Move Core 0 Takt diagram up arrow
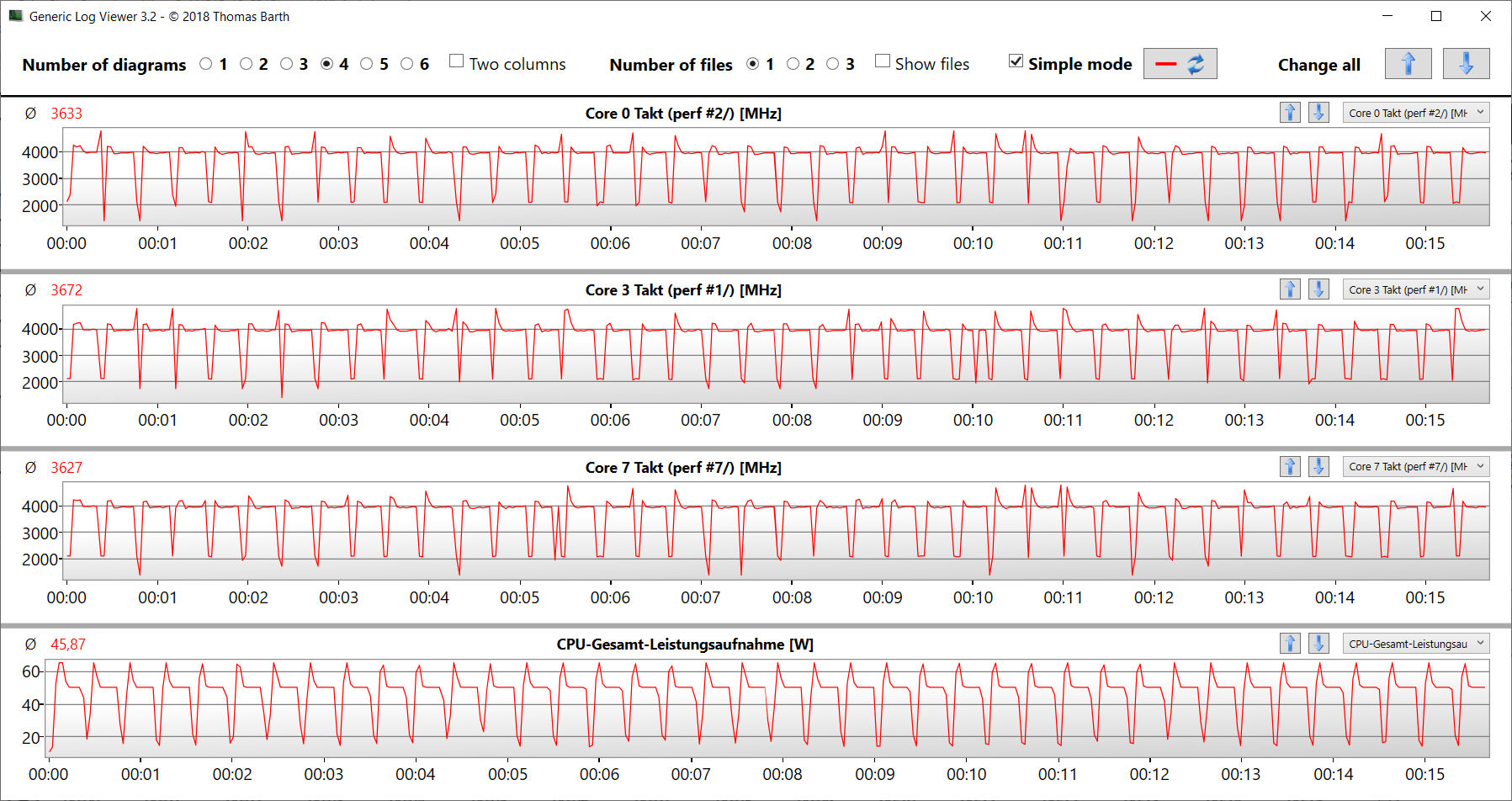This screenshot has height=801, width=1512. pyautogui.click(x=1290, y=113)
